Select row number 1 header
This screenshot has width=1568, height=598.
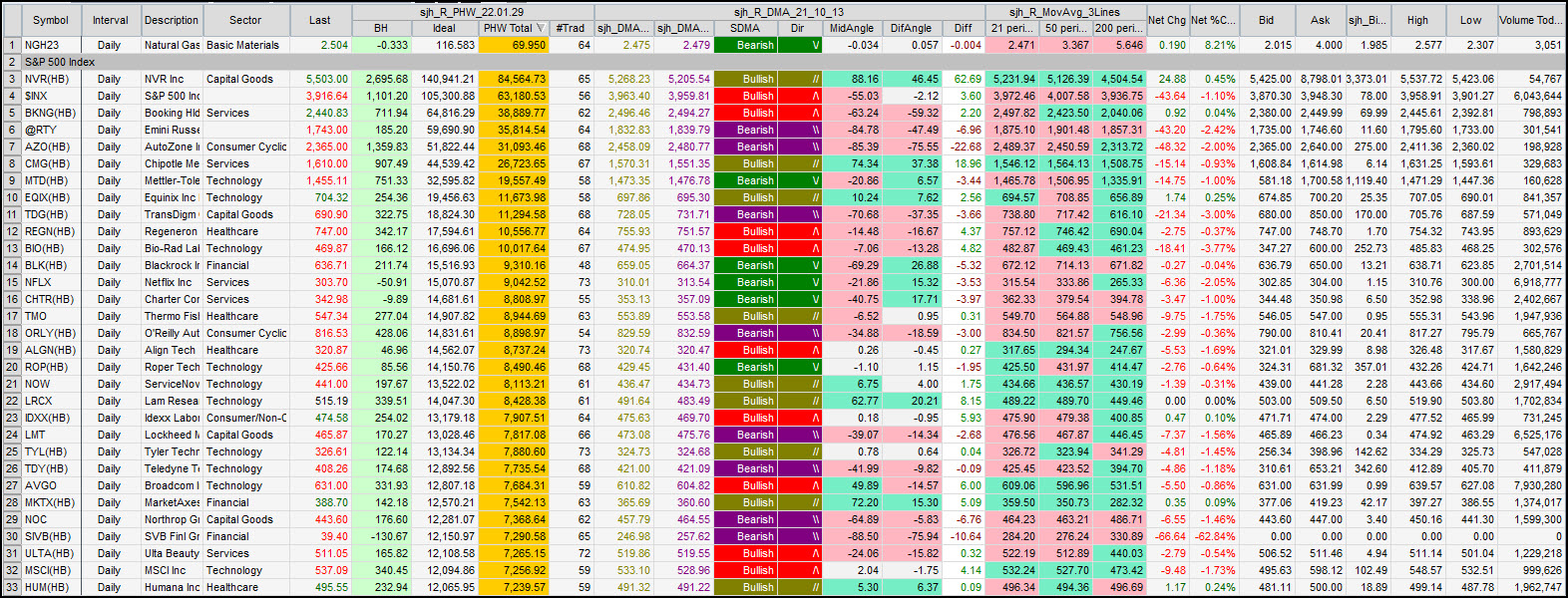pyautogui.click(x=12, y=45)
